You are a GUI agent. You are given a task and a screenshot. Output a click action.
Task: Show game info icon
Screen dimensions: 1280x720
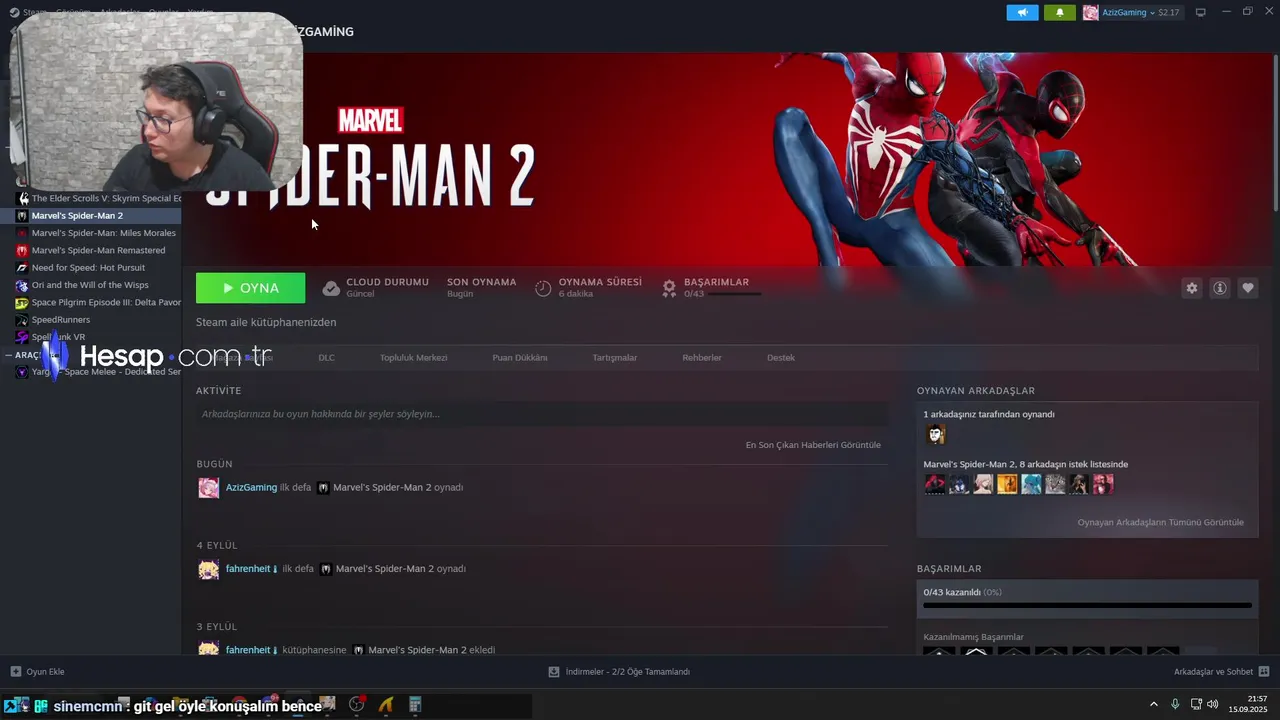pos(1219,288)
